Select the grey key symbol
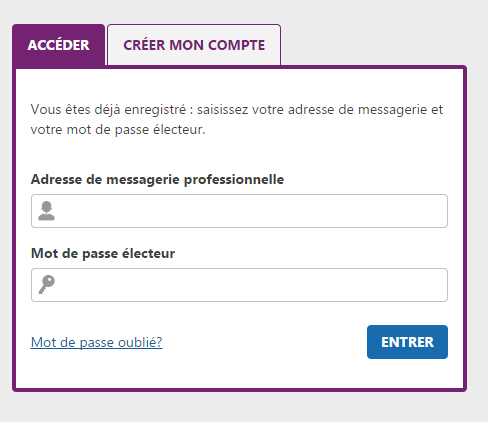The image size is (488, 422). coord(46,284)
